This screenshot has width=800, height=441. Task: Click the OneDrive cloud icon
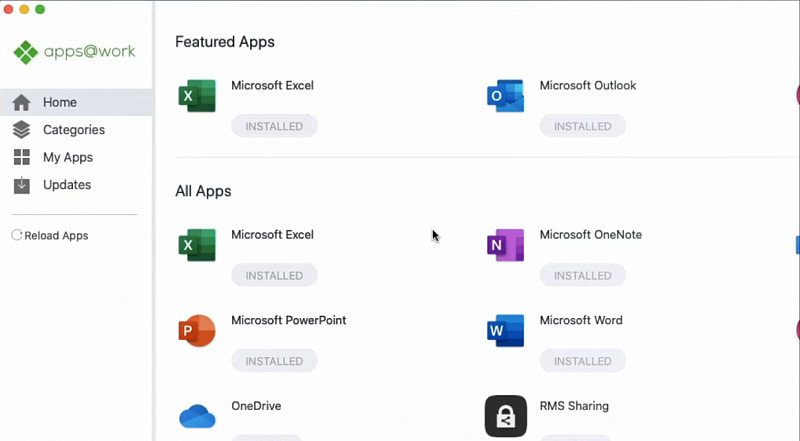[197, 416]
